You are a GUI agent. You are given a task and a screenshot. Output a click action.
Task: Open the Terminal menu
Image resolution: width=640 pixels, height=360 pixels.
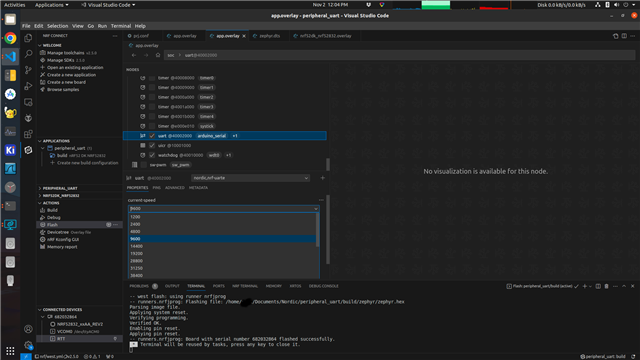click(x=121, y=26)
